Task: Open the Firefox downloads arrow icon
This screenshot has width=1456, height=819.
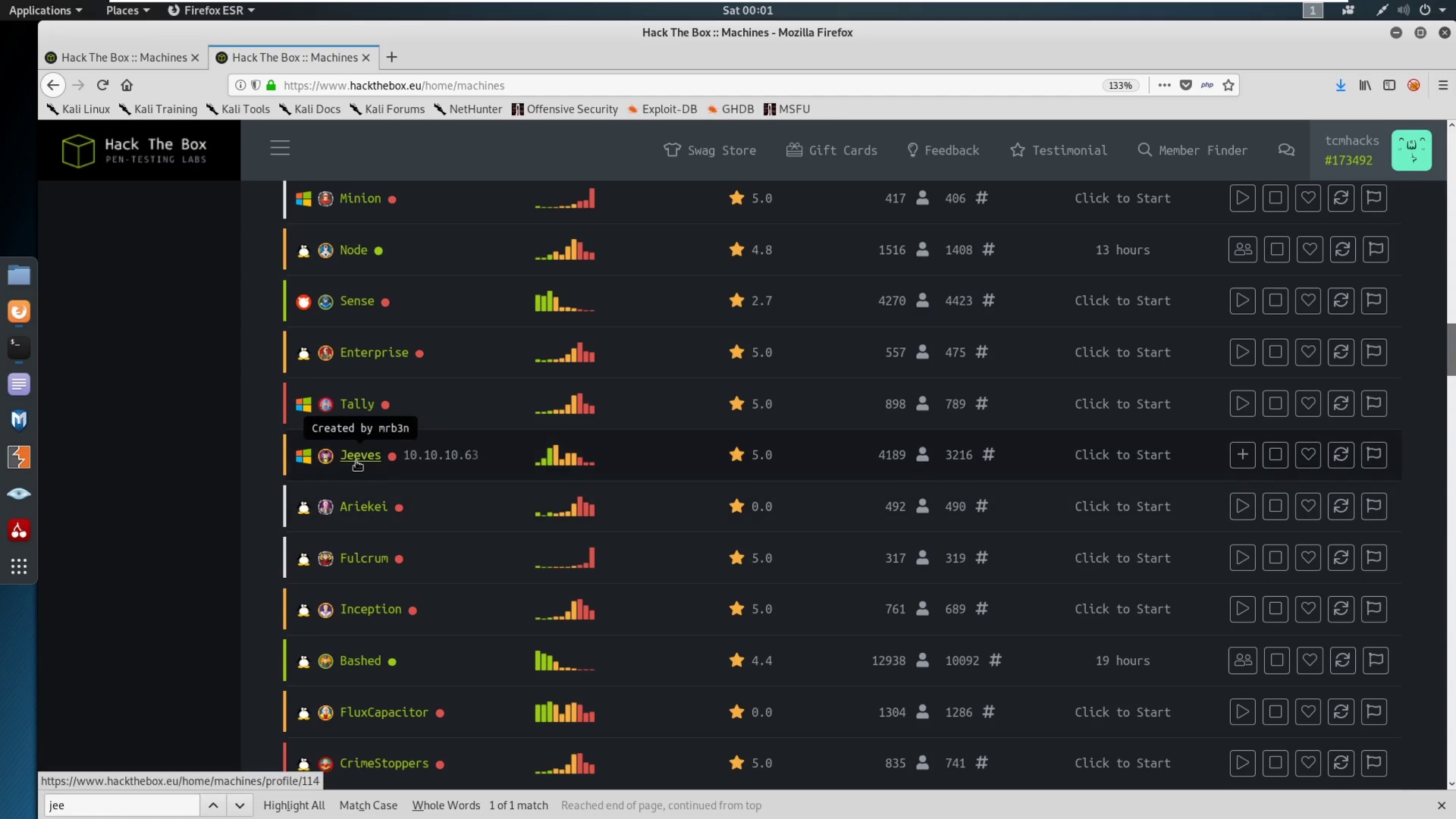Action: [x=1341, y=85]
